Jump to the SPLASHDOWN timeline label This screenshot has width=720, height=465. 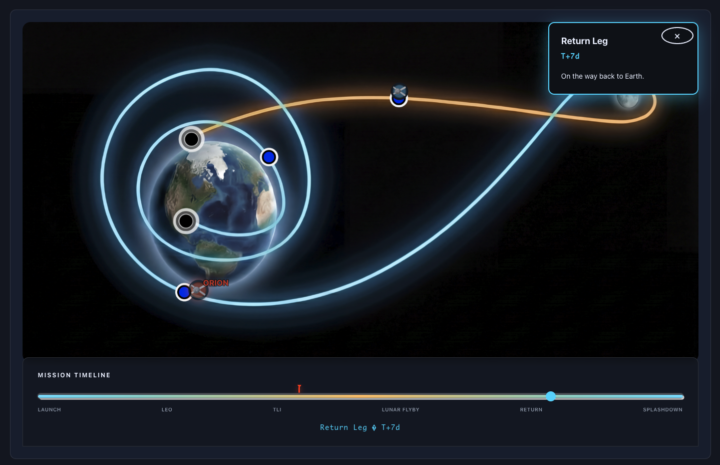(x=663, y=409)
